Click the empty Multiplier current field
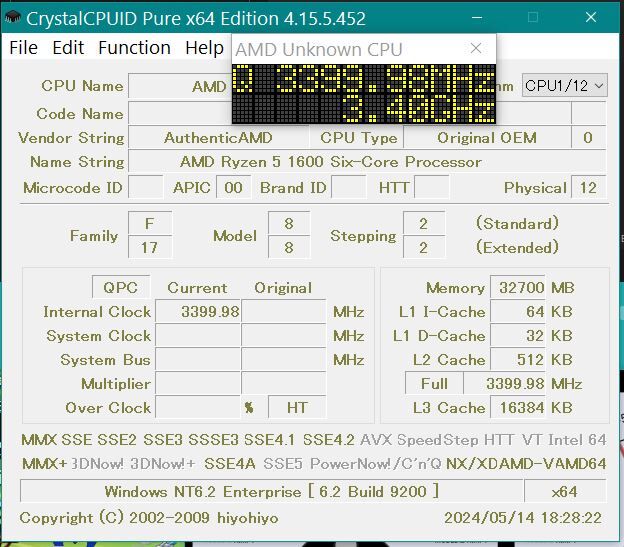This screenshot has width=624, height=547. pos(198,383)
